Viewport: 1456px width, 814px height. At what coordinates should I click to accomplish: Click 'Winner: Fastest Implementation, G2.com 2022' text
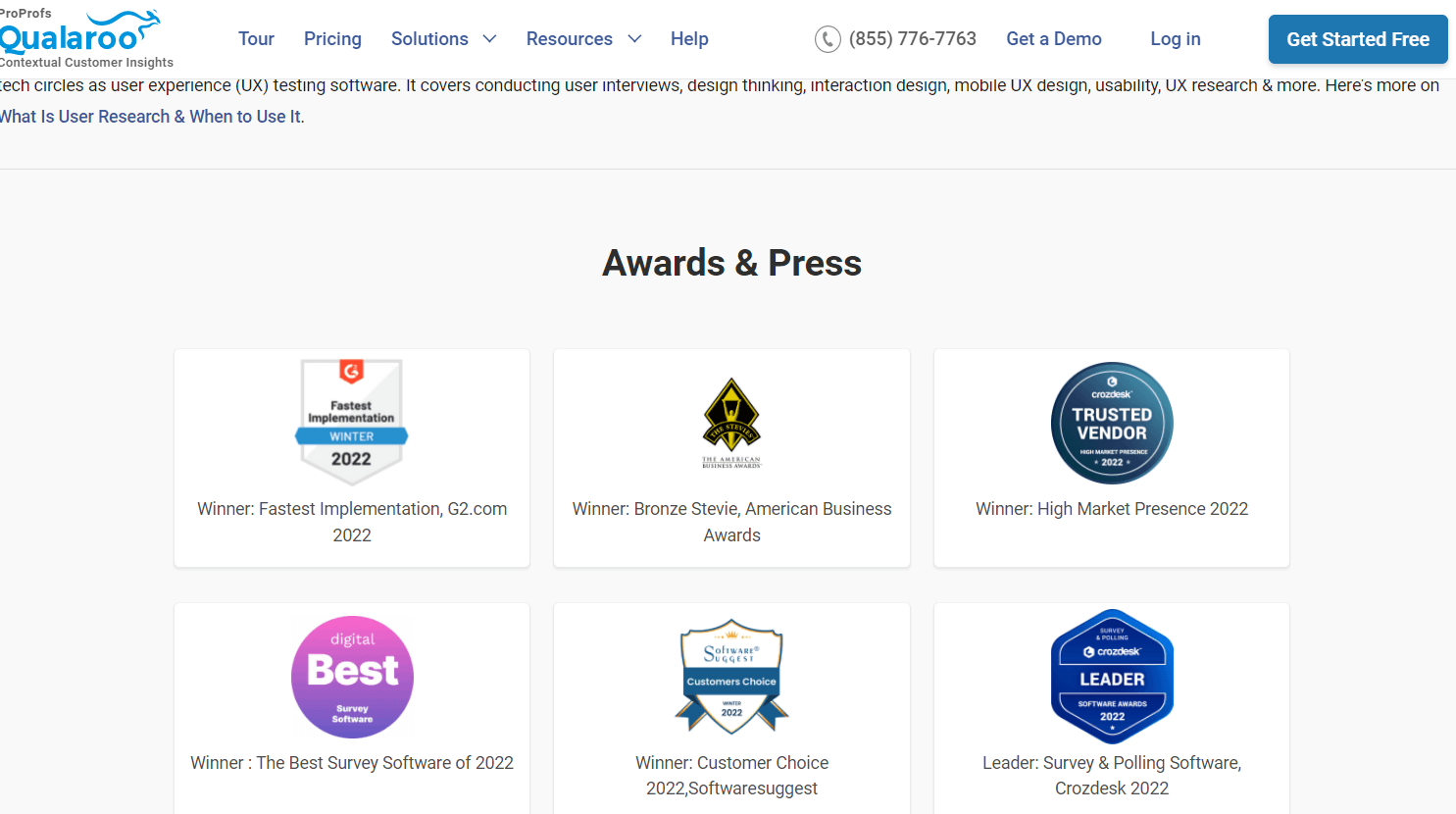point(352,522)
